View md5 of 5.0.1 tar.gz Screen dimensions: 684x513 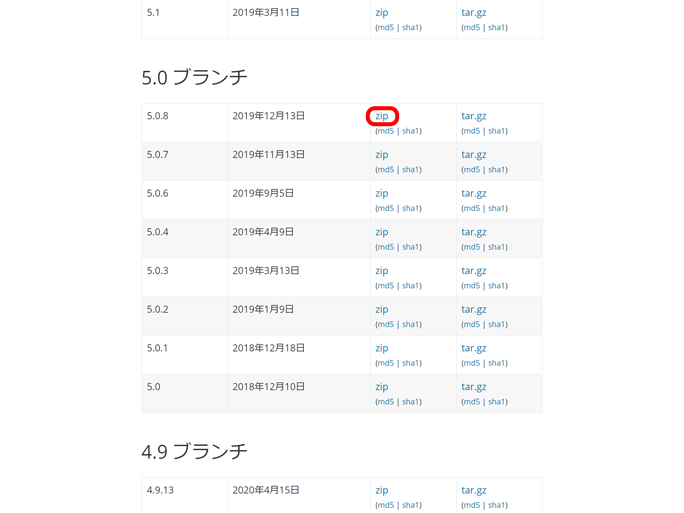pos(471,363)
